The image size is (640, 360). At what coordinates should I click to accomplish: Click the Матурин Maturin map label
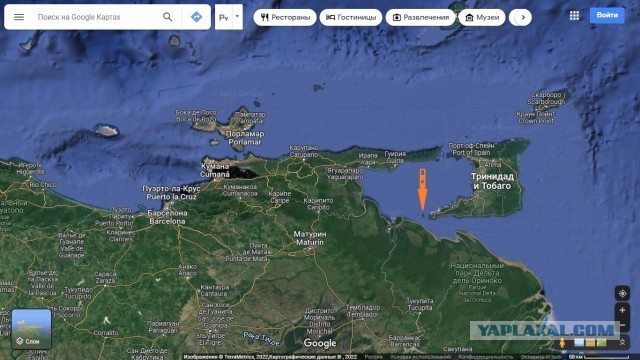310,238
